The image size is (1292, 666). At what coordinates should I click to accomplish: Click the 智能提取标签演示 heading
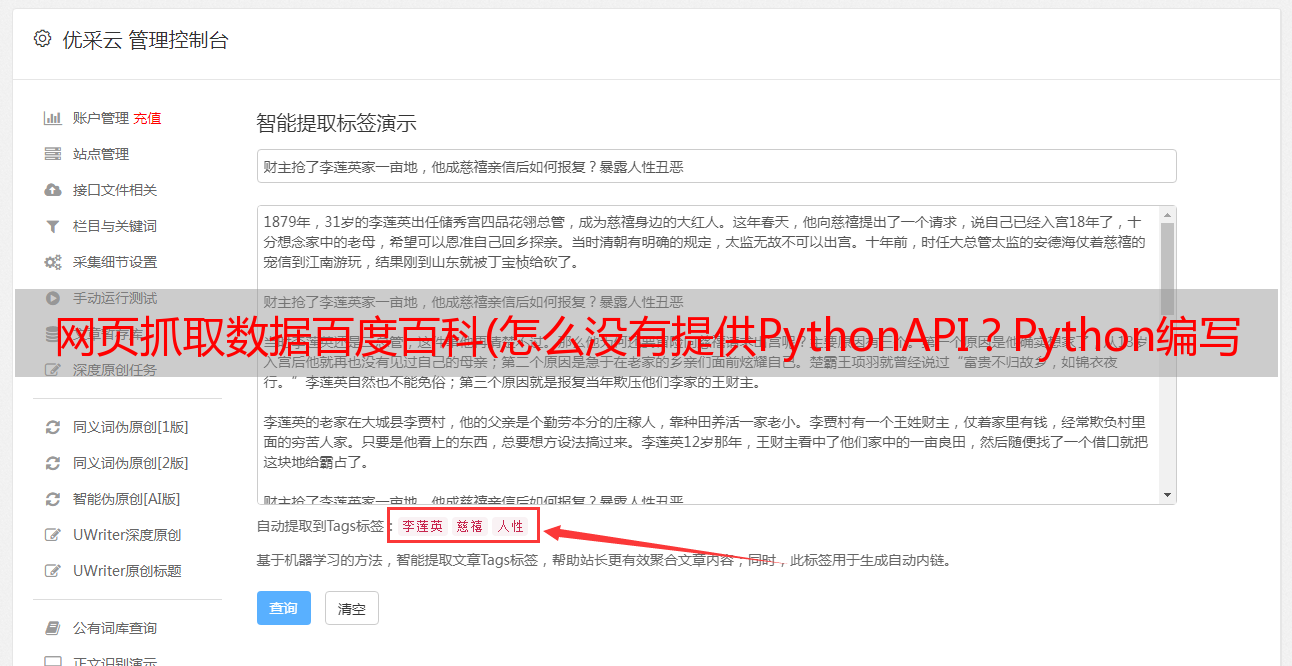click(336, 124)
